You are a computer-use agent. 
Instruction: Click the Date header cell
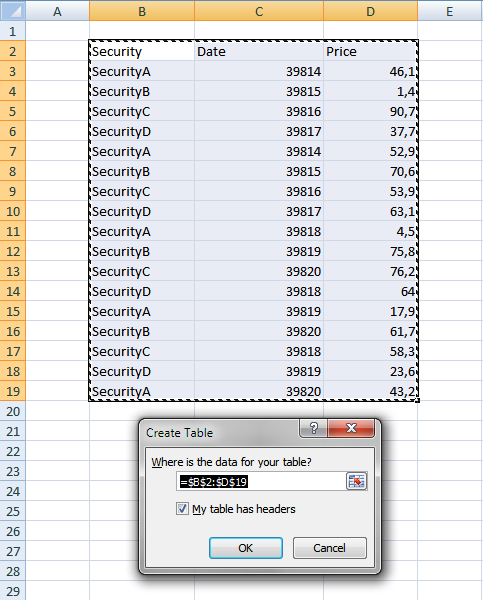tap(259, 51)
